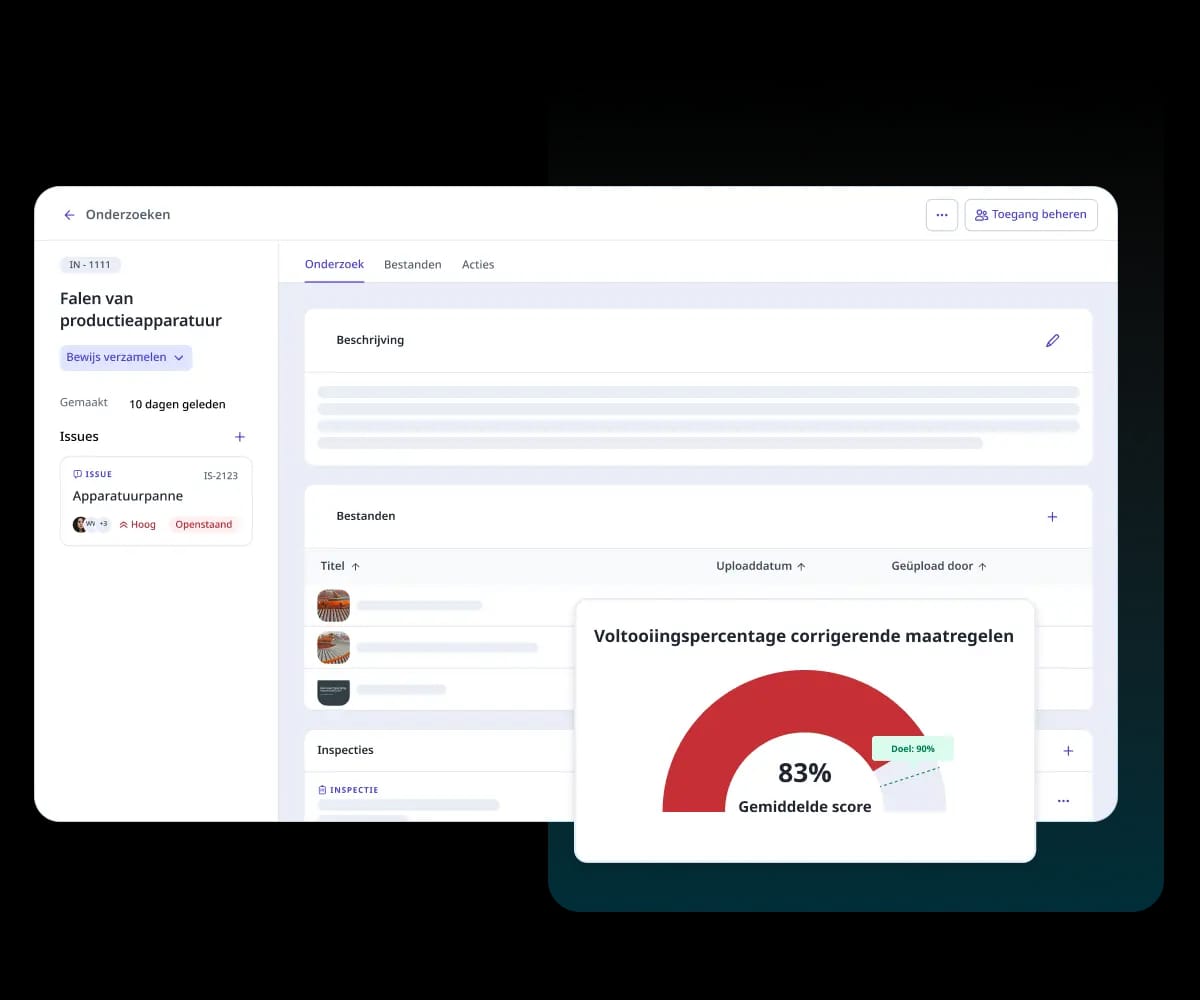Add a new issue with plus icon
1200x1000 pixels.
239,437
